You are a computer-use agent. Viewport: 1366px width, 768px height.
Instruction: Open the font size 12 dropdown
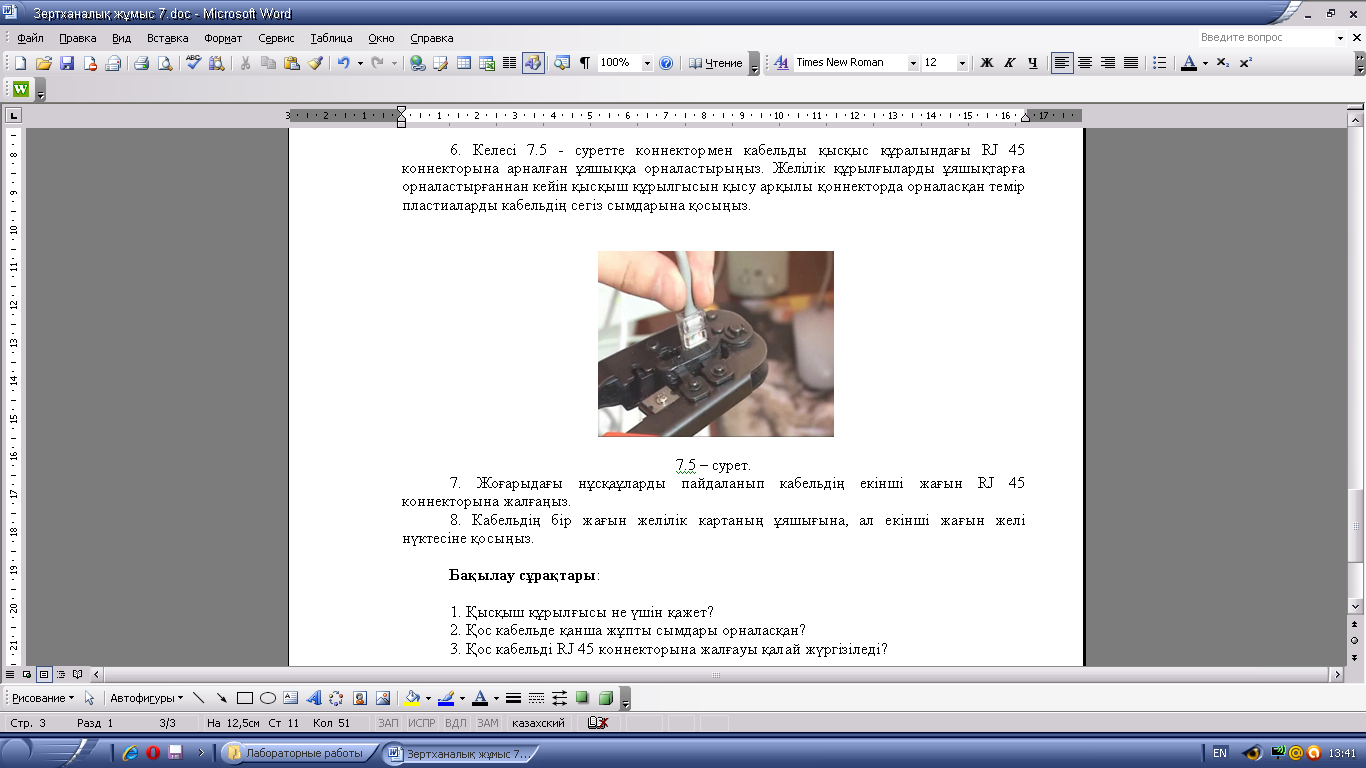962,63
